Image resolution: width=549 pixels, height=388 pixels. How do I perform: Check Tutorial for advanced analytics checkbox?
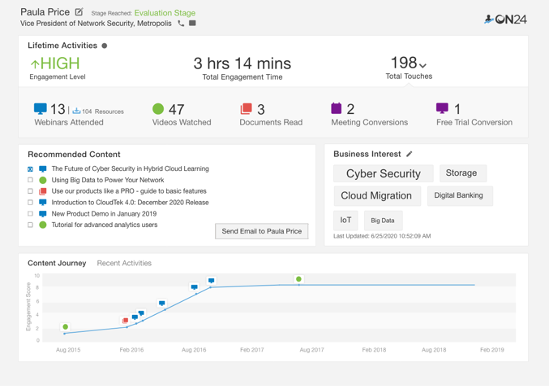(x=30, y=225)
